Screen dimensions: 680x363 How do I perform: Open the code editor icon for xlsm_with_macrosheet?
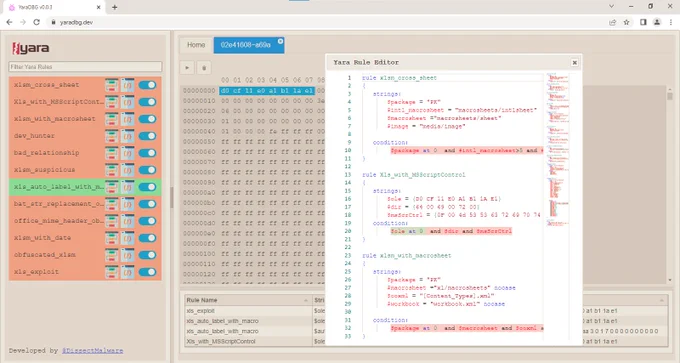(128, 119)
